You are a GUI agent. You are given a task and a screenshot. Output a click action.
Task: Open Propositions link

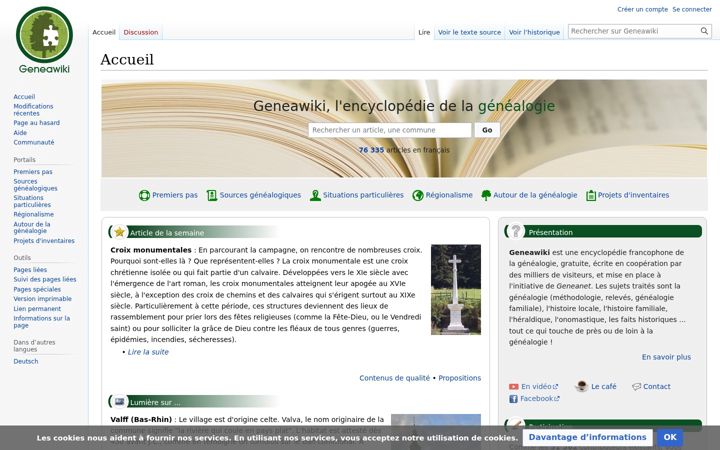tap(460, 378)
